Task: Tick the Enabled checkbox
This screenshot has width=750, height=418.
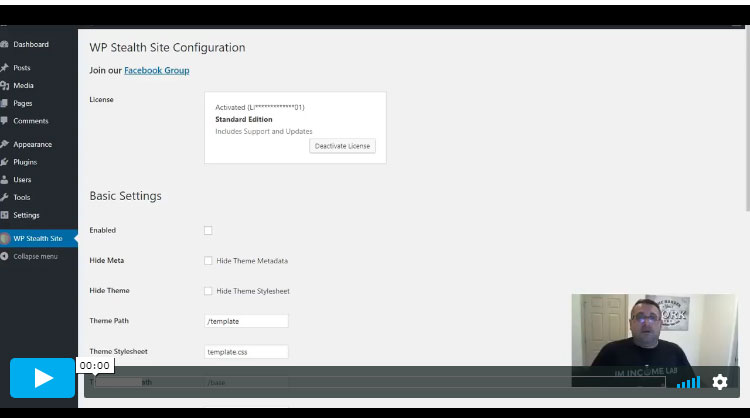Action: tap(208, 231)
